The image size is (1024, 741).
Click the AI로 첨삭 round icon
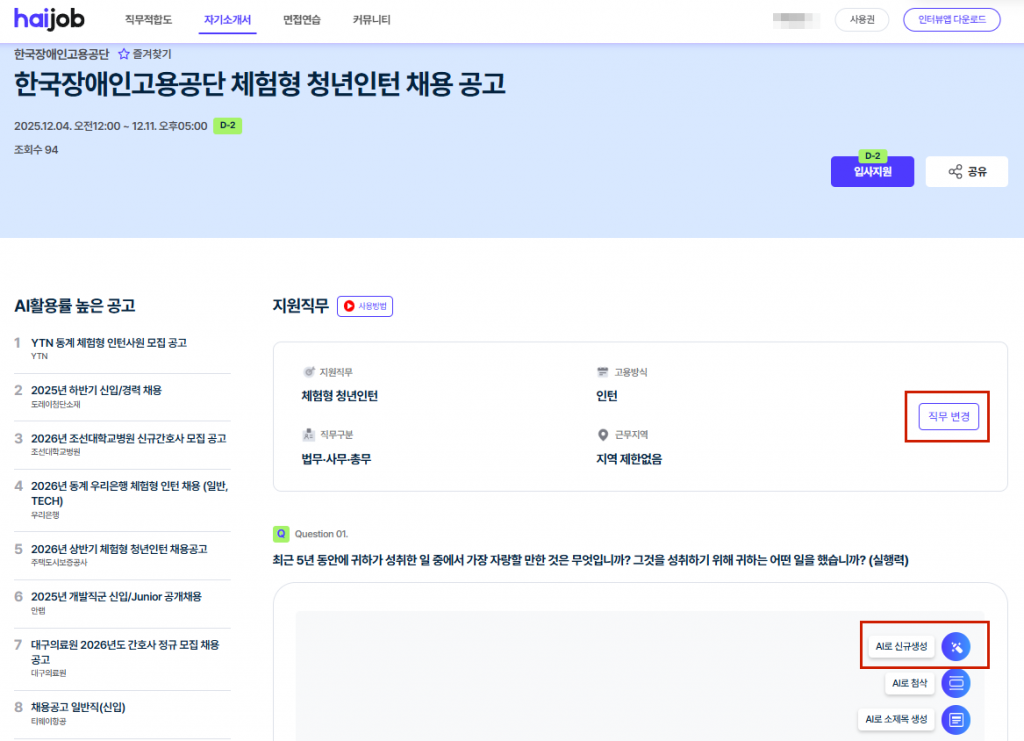pyautogui.click(x=956, y=684)
